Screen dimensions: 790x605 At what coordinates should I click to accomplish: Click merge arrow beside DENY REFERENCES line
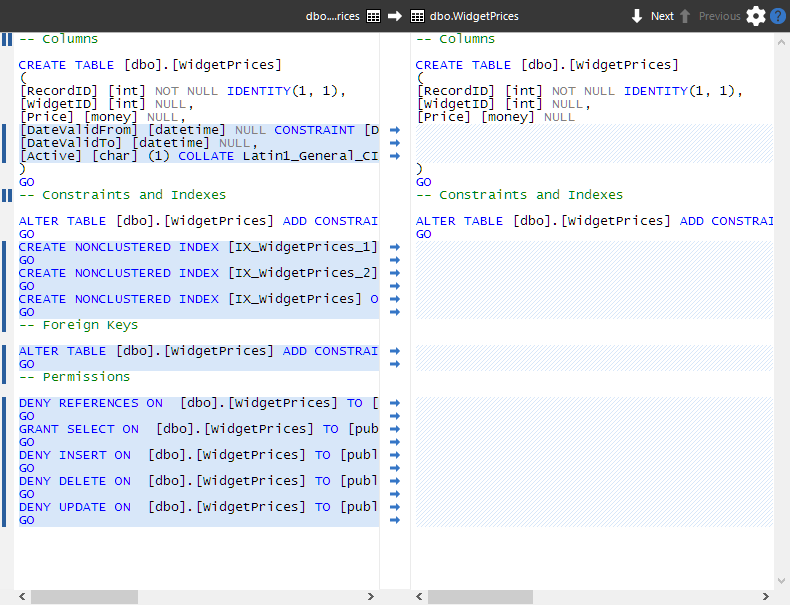click(x=394, y=403)
